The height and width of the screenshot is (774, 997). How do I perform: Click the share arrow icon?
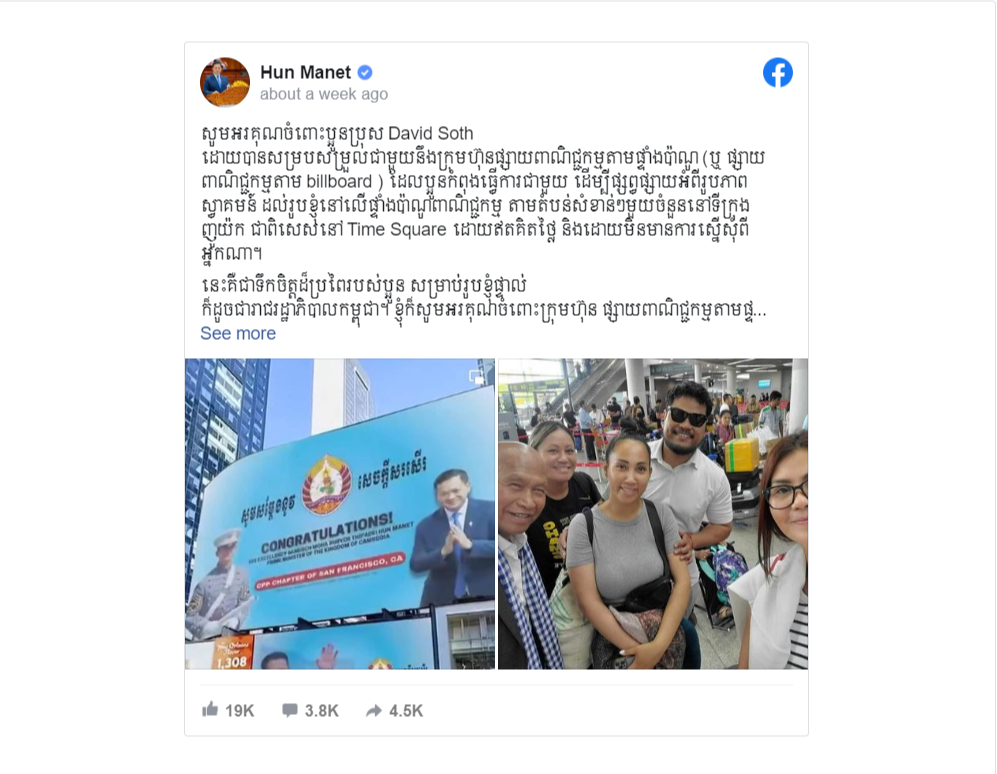(374, 710)
